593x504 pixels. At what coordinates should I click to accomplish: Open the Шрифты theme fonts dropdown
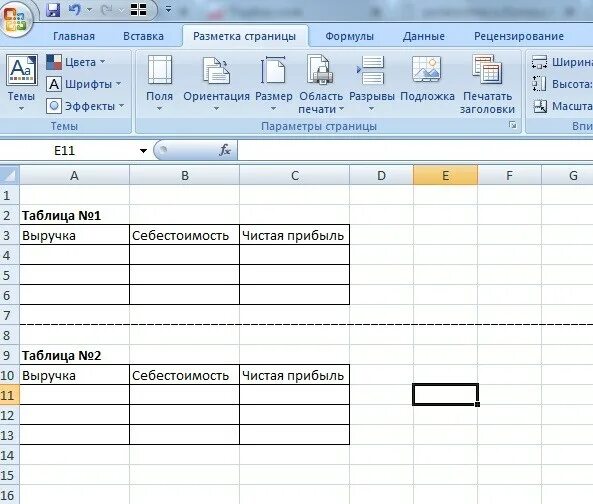(84, 84)
